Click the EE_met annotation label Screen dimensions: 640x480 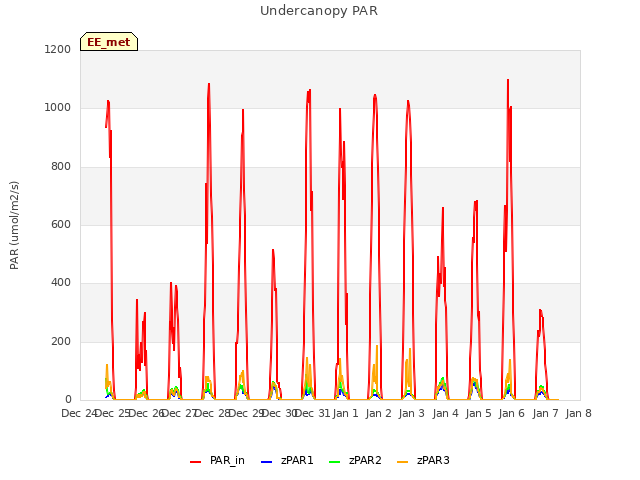[x=109, y=42]
